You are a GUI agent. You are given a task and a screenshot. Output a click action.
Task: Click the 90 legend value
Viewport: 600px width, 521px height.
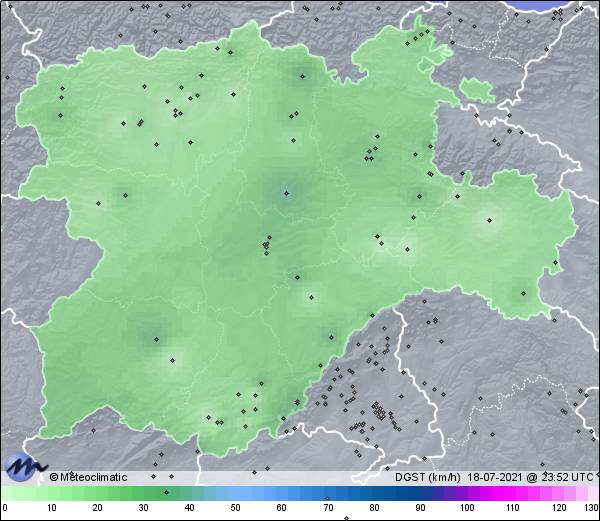[x=420, y=508]
